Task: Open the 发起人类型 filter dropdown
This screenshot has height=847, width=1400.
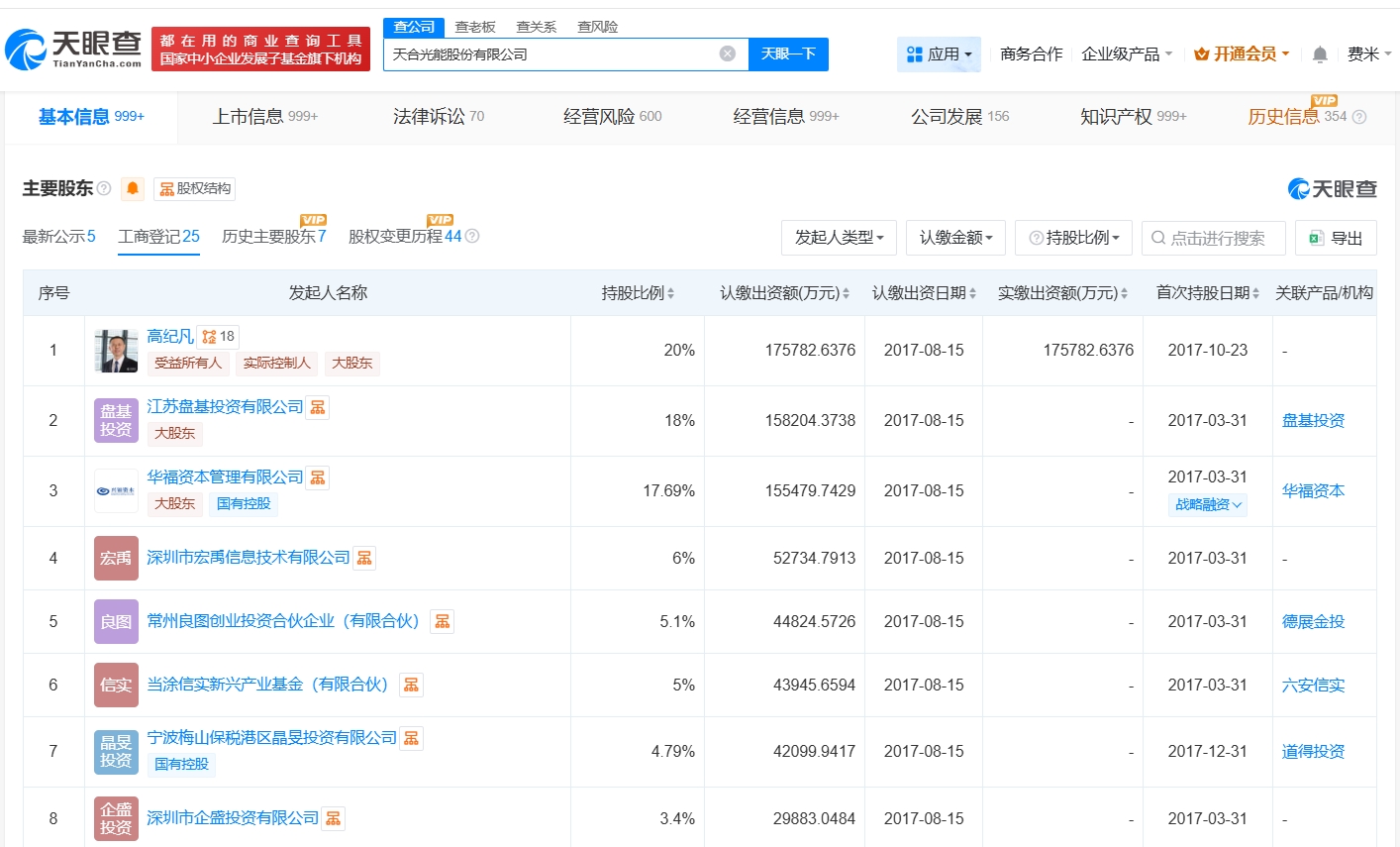Action: point(839,238)
